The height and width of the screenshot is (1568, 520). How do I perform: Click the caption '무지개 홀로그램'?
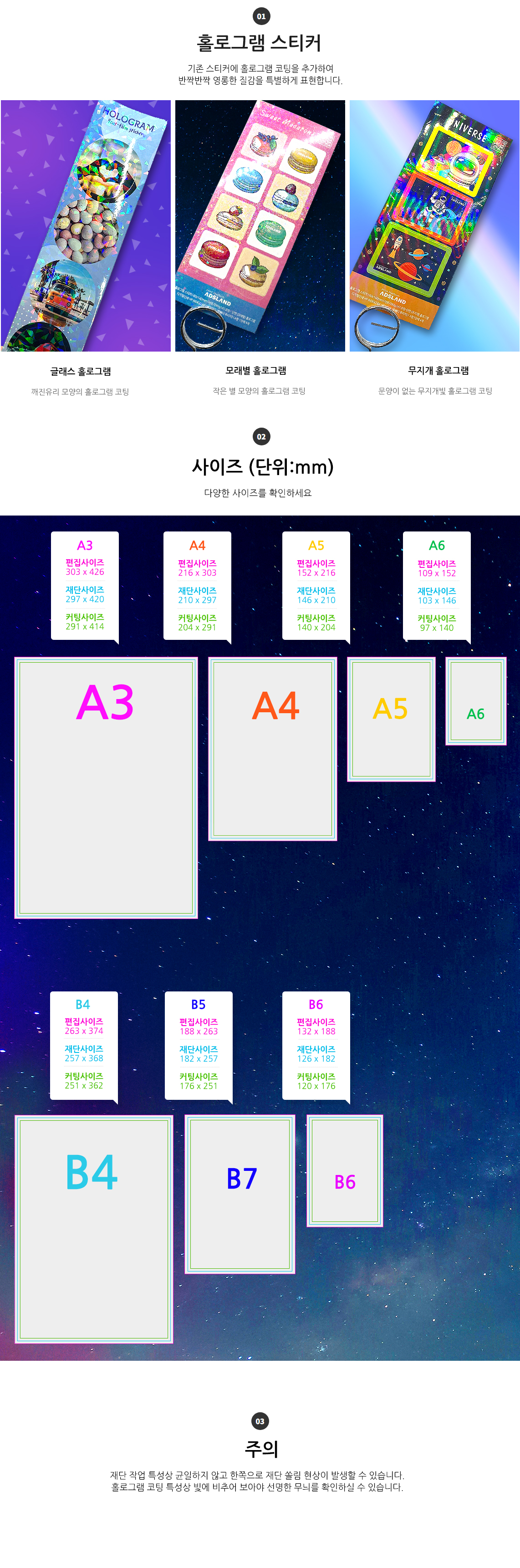click(x=438, y=371)
